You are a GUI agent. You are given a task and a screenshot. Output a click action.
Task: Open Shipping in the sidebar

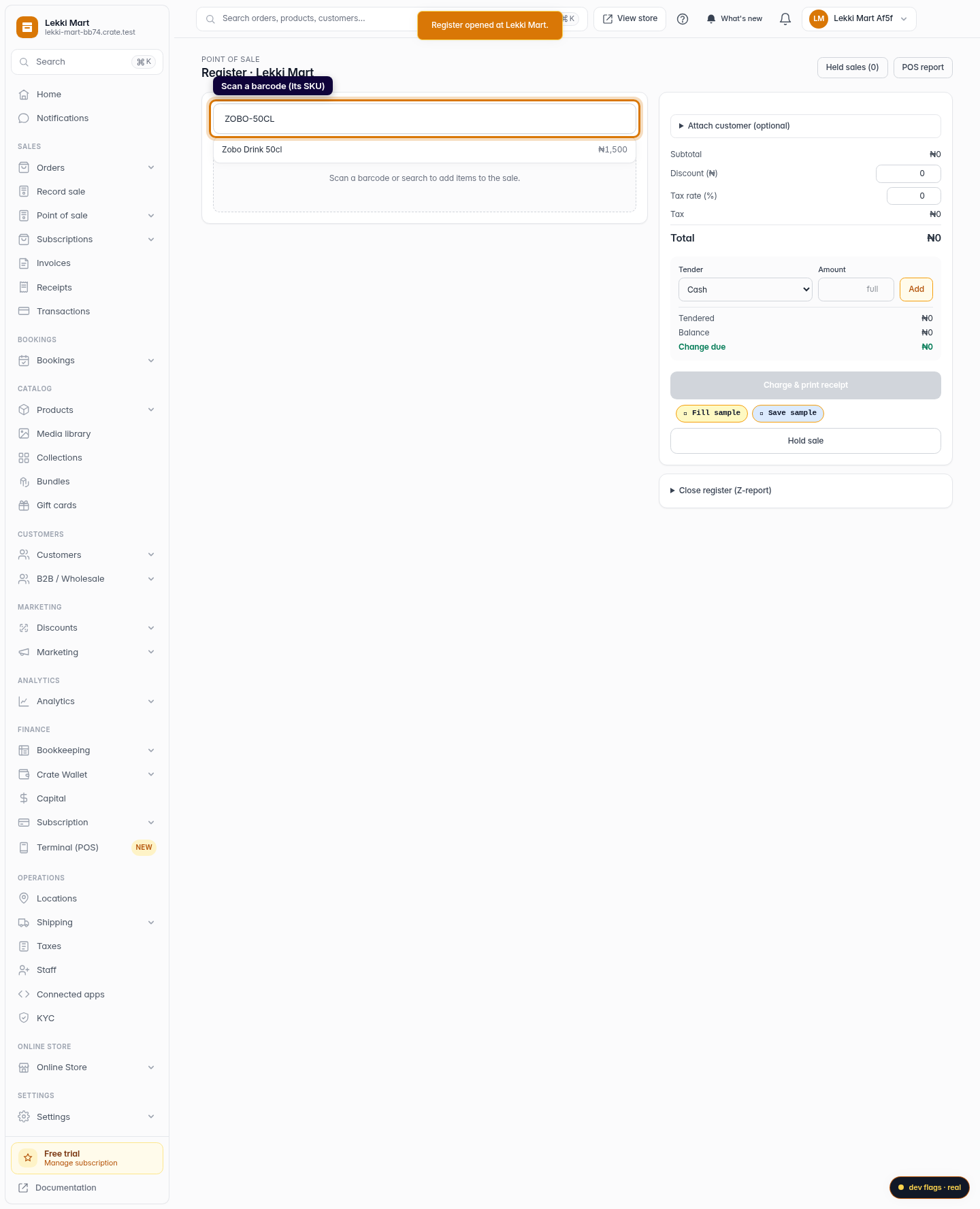87,923
